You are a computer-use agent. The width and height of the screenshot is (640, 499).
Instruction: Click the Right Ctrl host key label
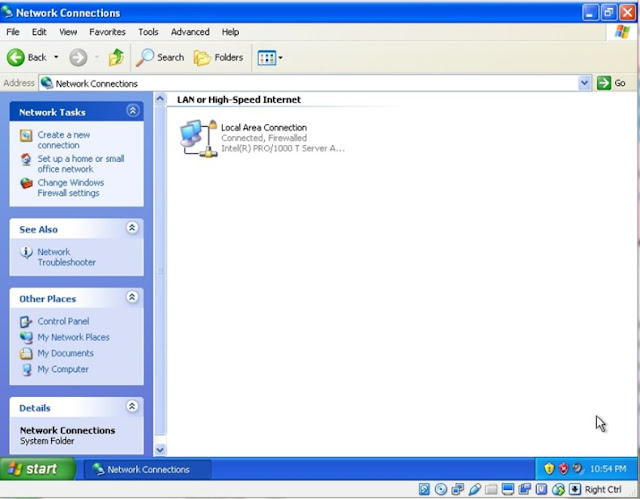(603, 489)
